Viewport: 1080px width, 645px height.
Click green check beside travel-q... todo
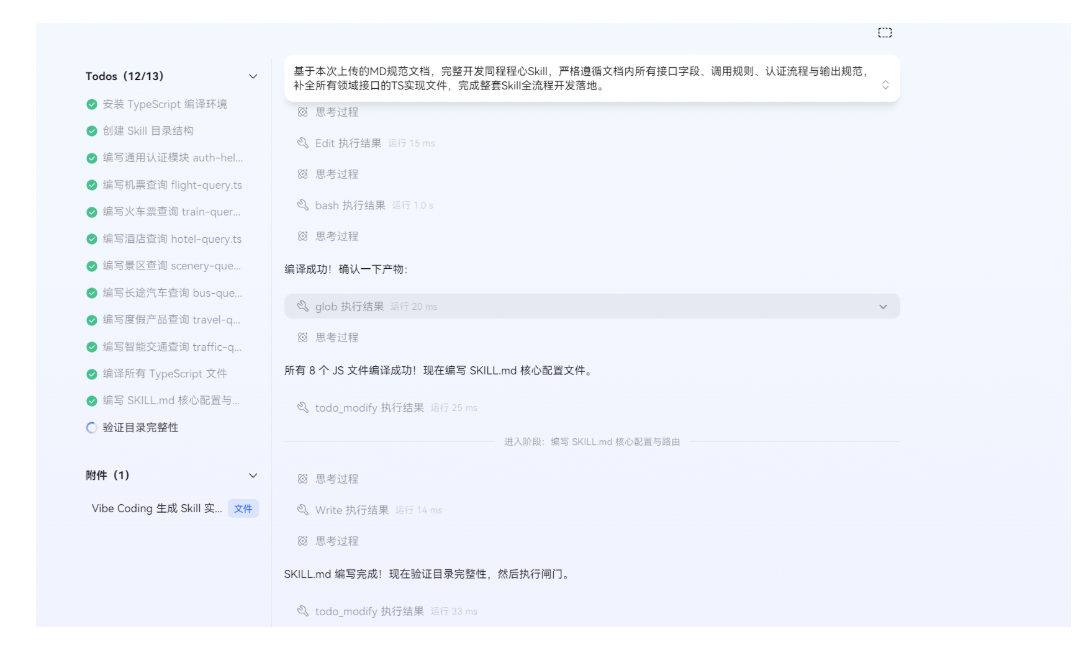92,320
